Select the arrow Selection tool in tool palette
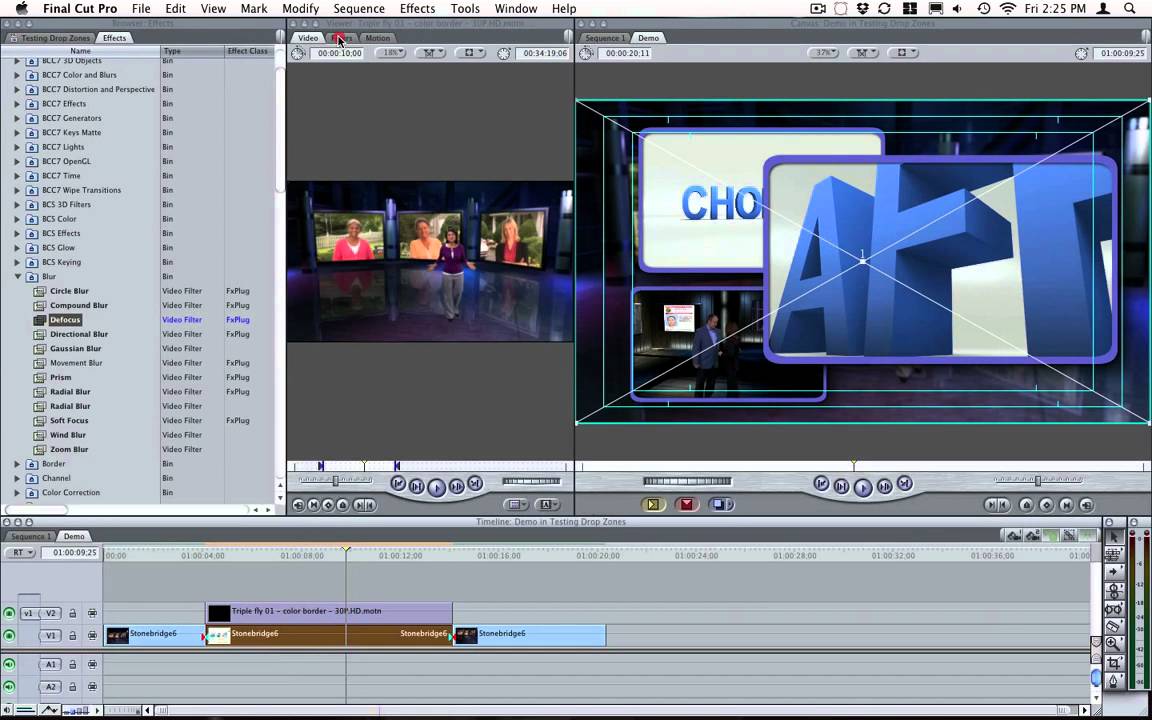This screenshot has height=720, width=1152. point(1114,536)
